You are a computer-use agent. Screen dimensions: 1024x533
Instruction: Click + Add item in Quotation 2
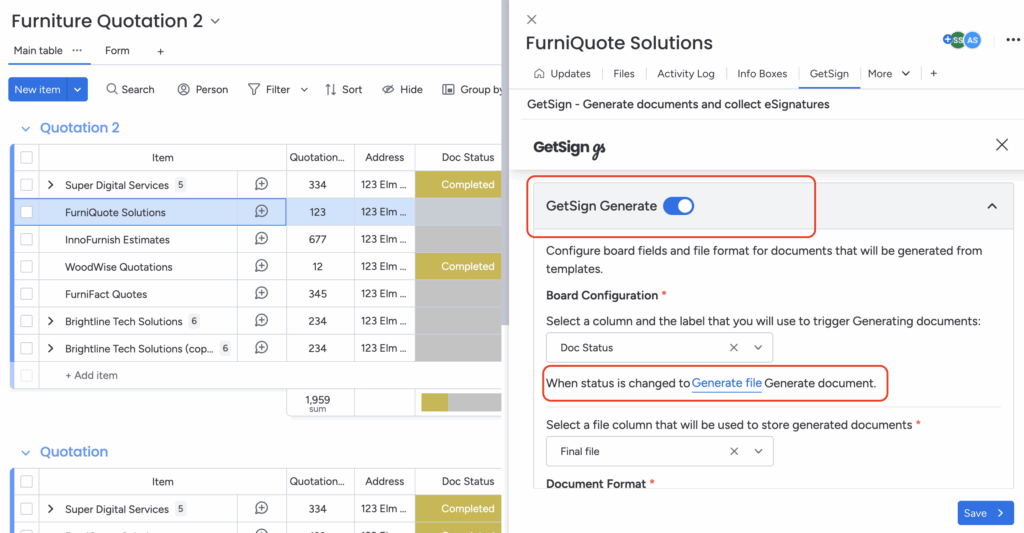[91, 376]
